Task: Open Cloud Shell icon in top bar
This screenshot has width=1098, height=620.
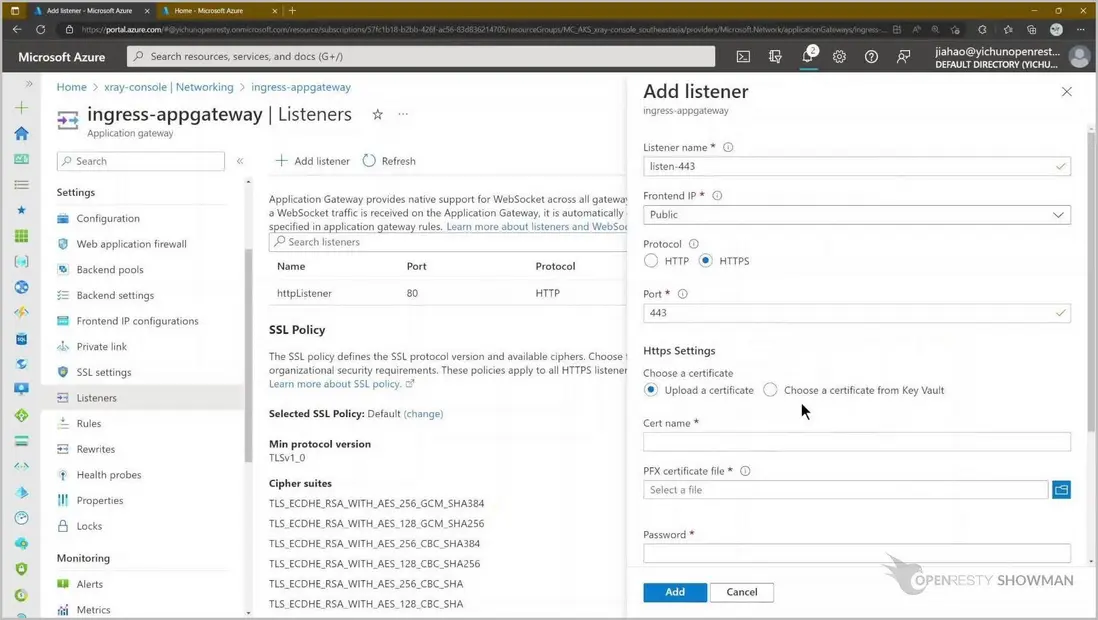Action: [x=743, y=57]
